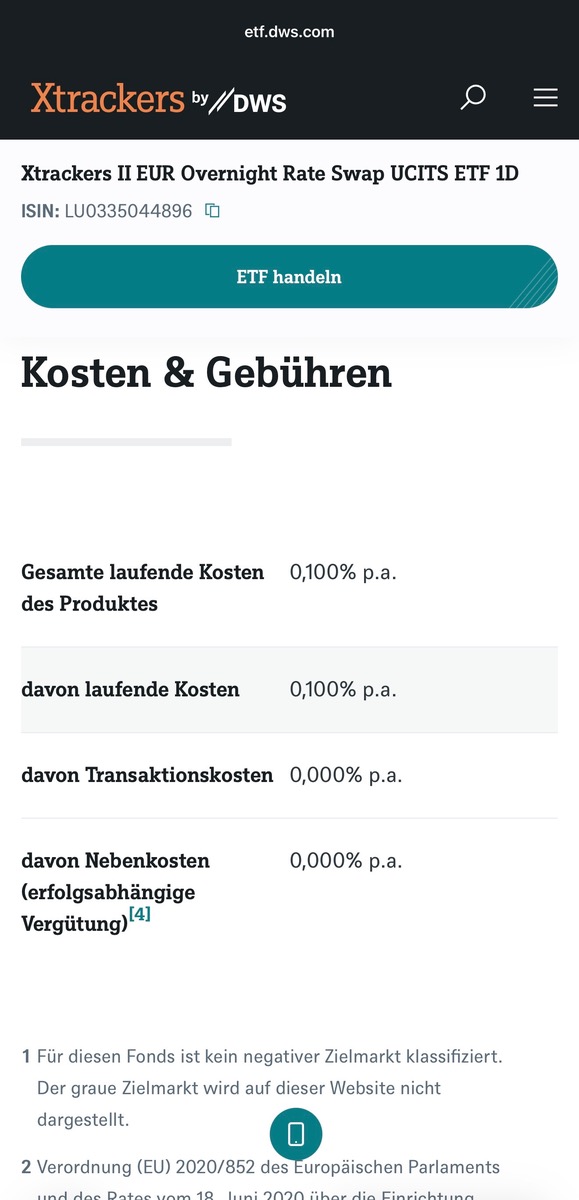Image resolution: width=579 pixels, height=1200 pixels.
Task: Tap the floating teal phone icon
Action: pos(296,1134)
